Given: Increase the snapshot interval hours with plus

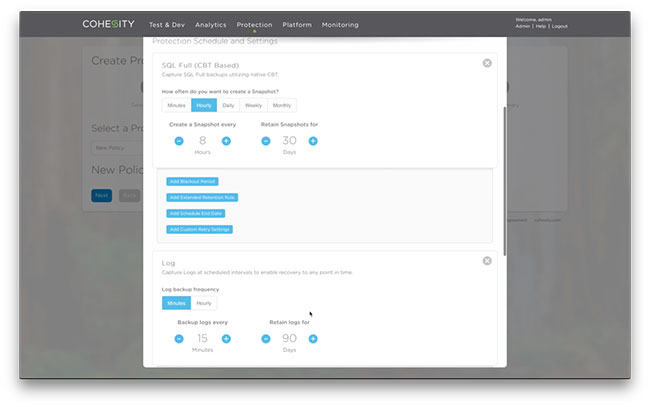Looking at the screenshot, I should pos(226,141).
